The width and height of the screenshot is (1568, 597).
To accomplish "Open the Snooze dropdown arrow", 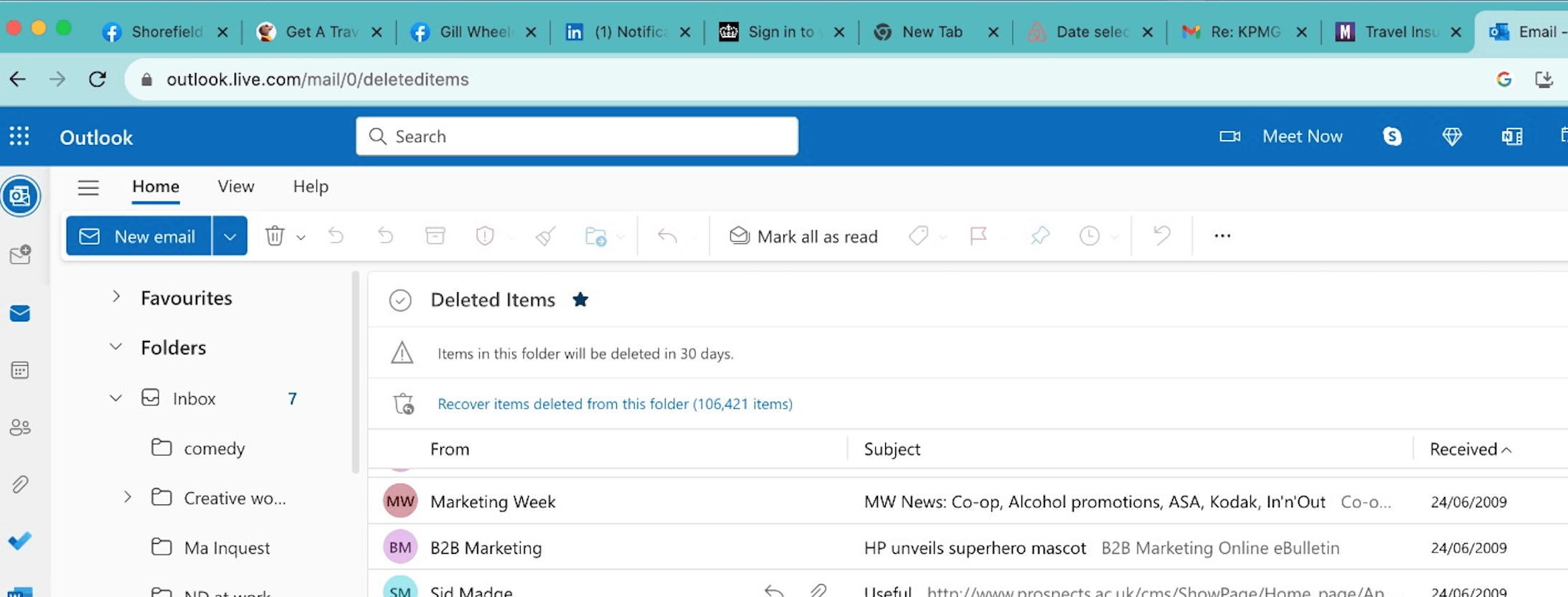I will [1114, 237].
